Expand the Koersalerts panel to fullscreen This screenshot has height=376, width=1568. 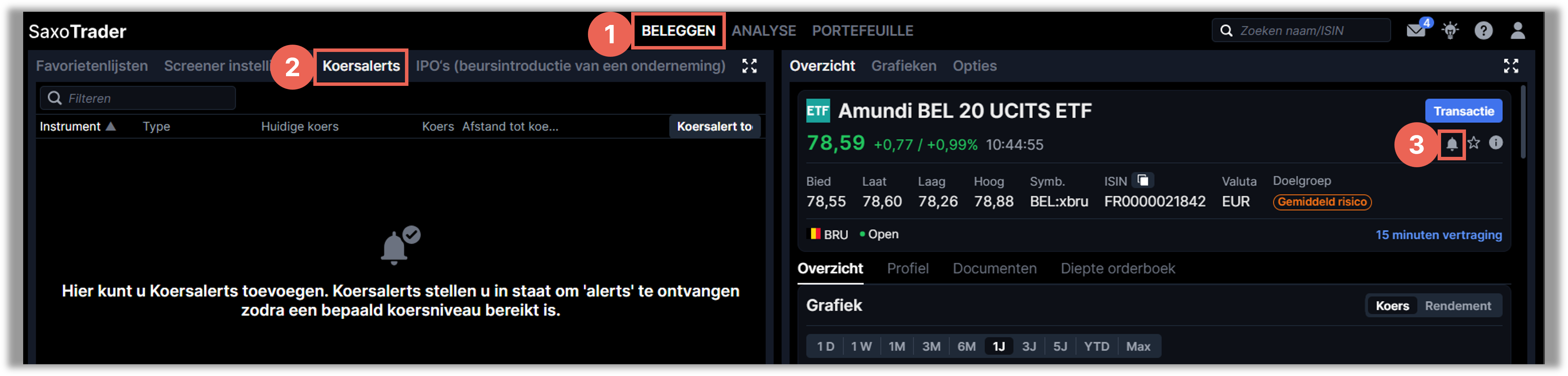tap(750, 66)
